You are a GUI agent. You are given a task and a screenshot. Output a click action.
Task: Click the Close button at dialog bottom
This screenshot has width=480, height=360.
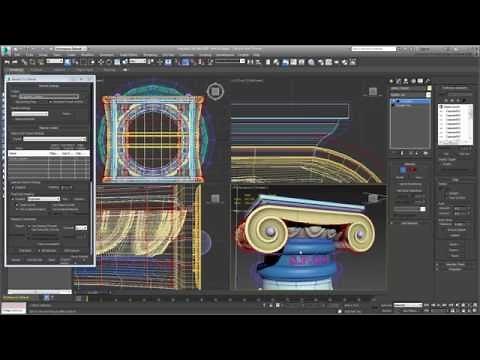51,260
